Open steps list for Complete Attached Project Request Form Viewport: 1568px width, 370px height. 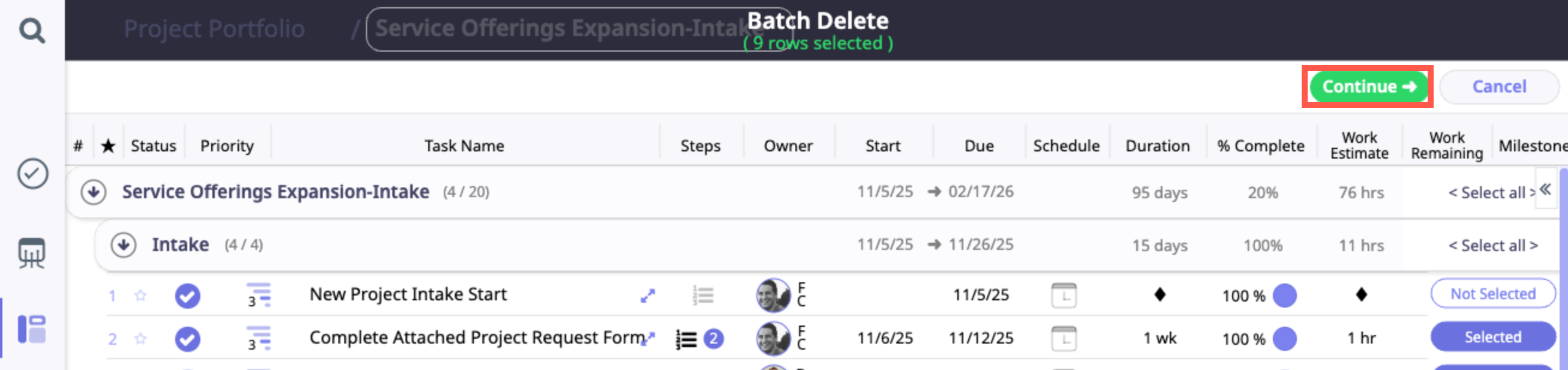(687, 339)
